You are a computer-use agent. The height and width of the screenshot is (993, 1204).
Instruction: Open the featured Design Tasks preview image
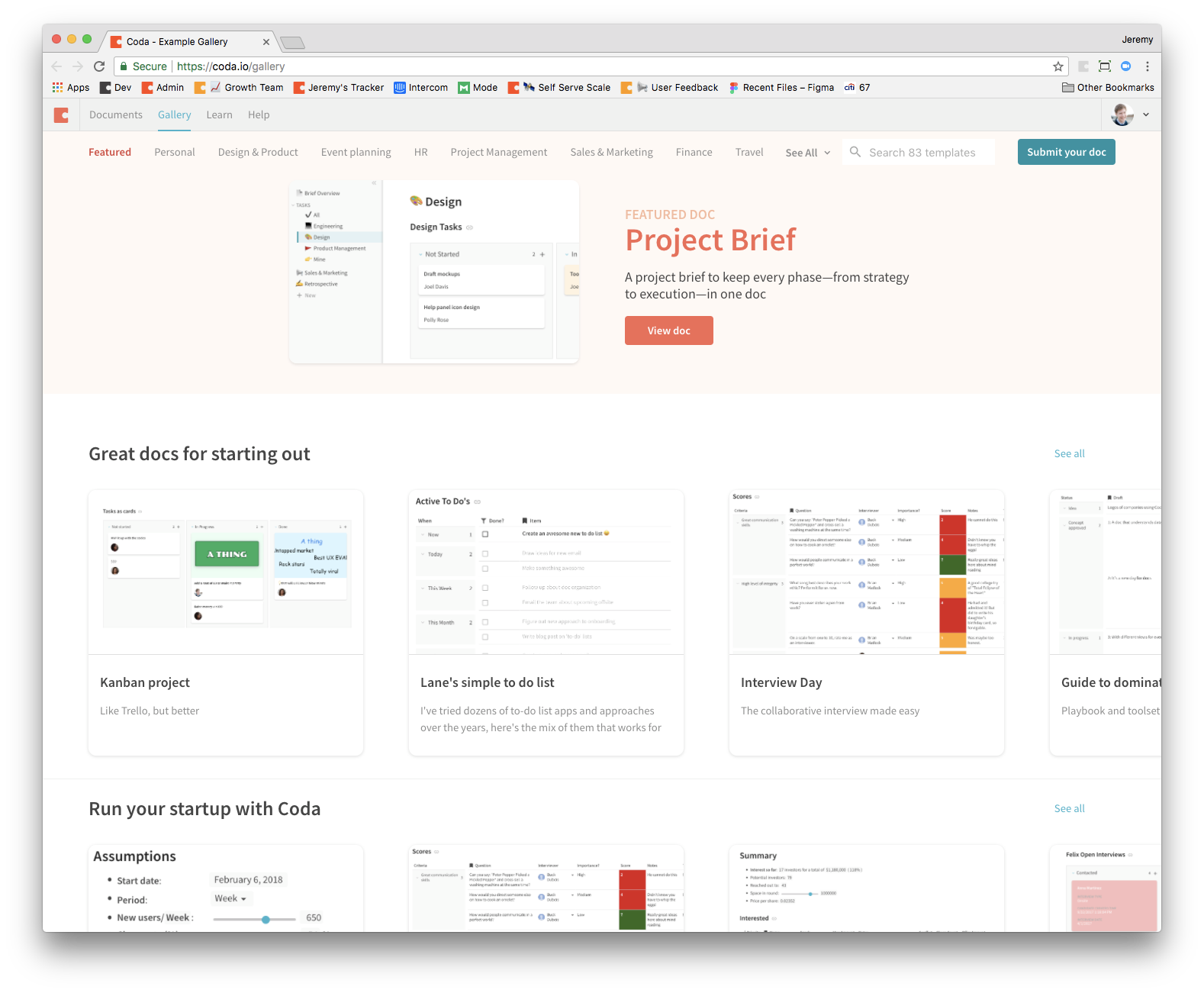pos(434,272)
